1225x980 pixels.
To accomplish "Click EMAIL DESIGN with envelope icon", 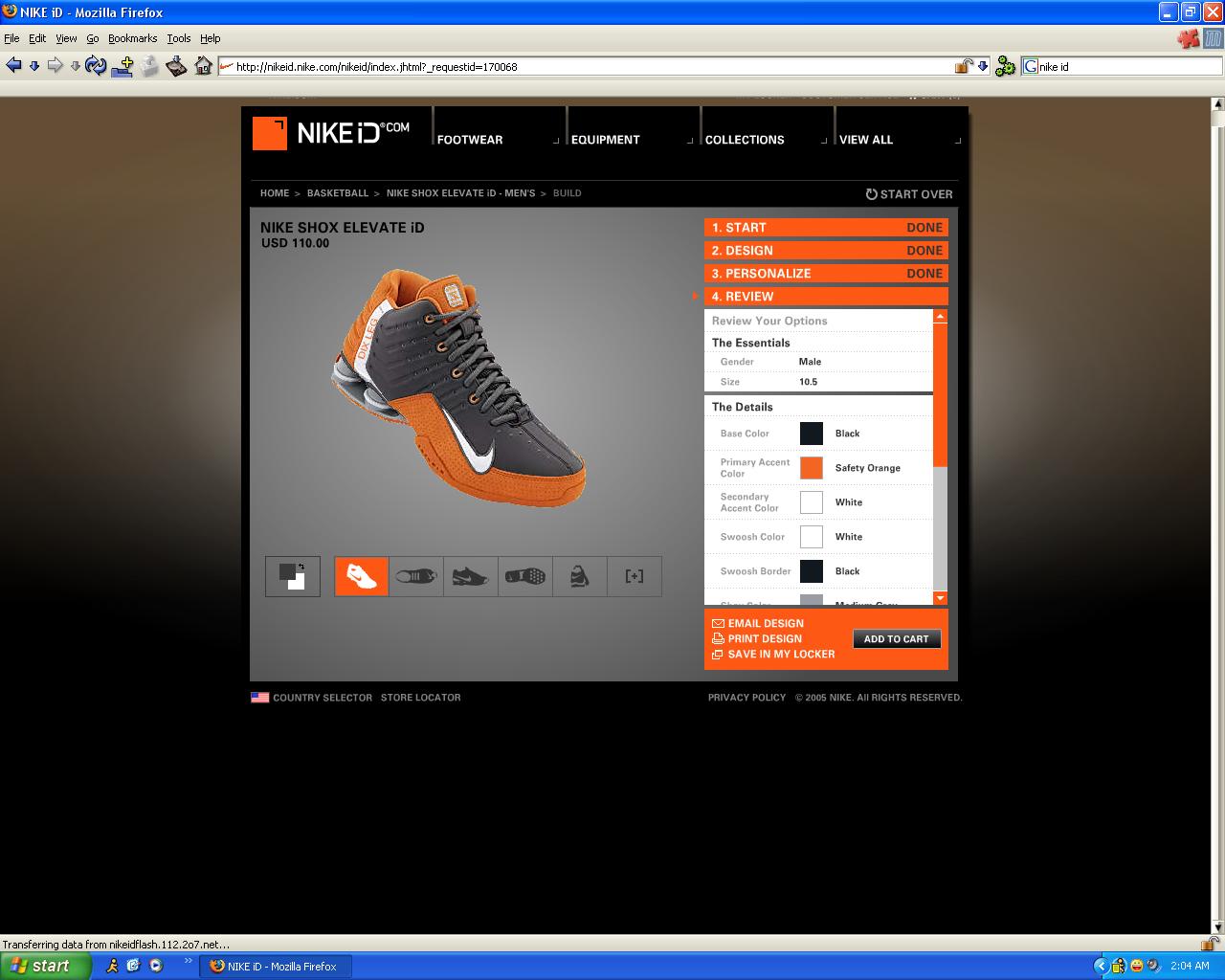I will 758,623.
